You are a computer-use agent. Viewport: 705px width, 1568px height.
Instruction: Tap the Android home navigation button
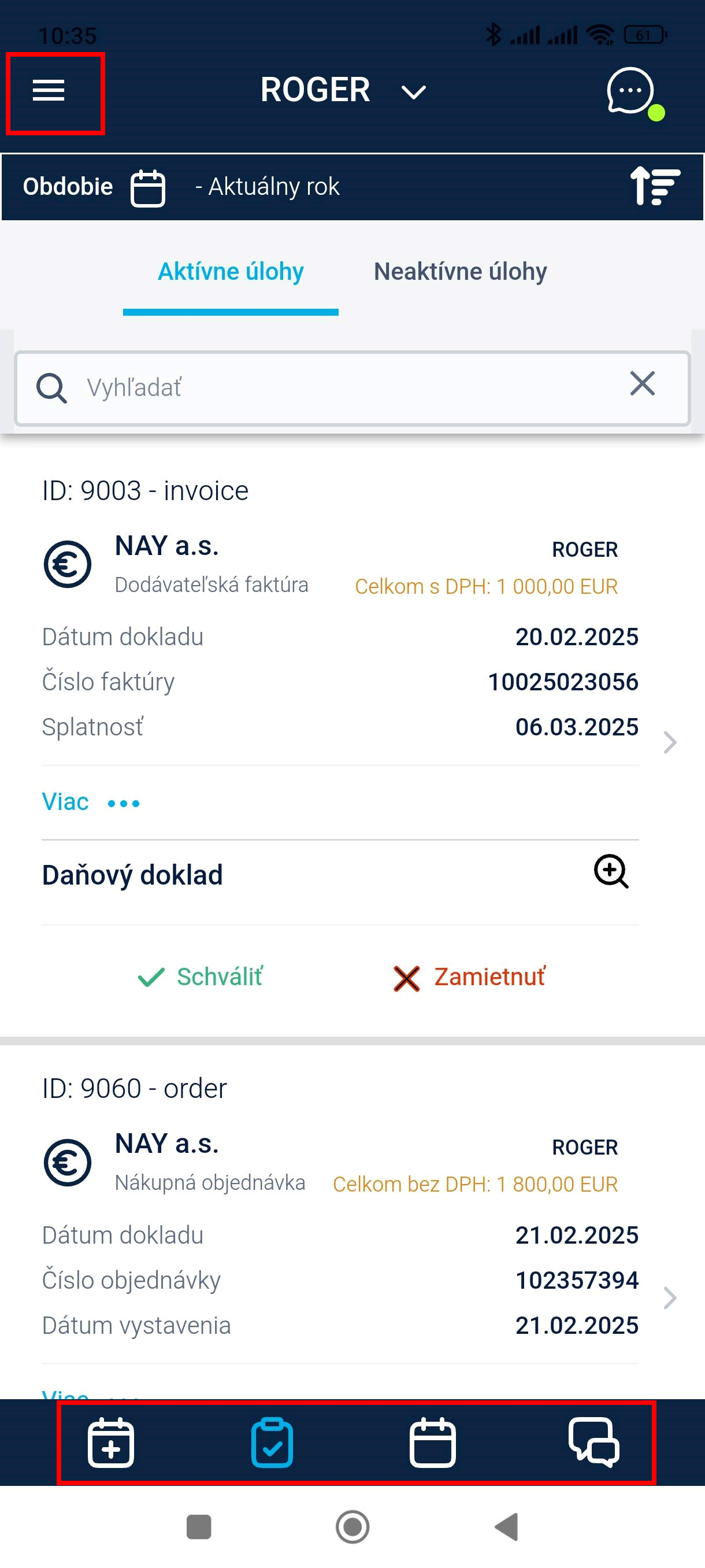pos(353,1526)
